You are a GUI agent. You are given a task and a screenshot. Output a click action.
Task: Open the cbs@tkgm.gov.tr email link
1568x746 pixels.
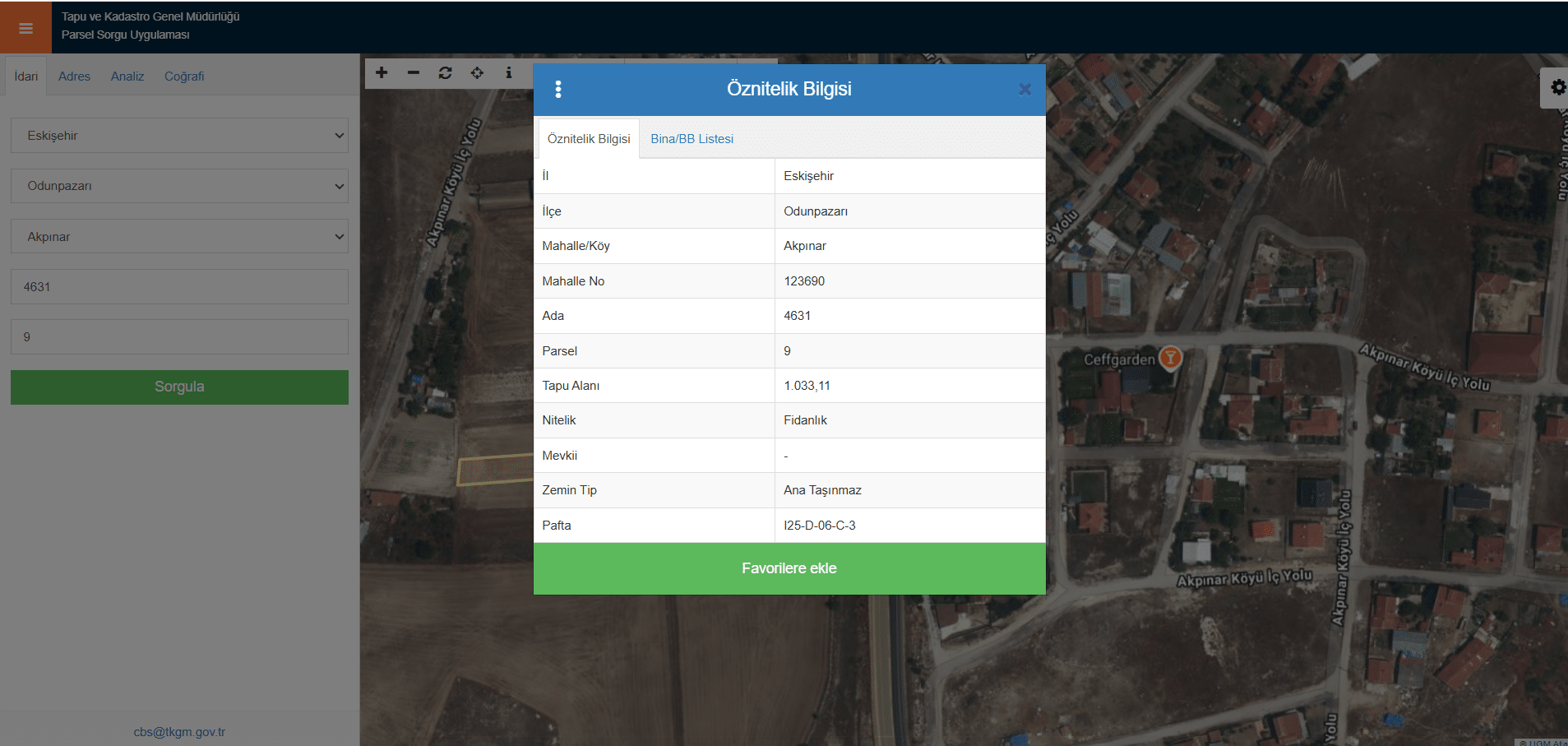click(179, 732)
